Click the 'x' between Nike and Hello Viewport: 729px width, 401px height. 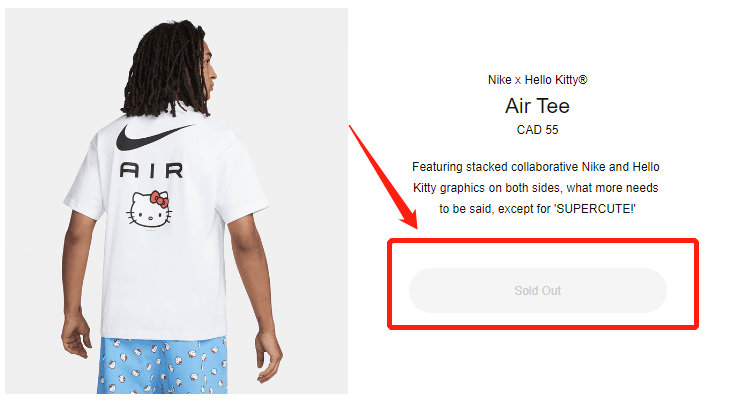tap(517, 80)
